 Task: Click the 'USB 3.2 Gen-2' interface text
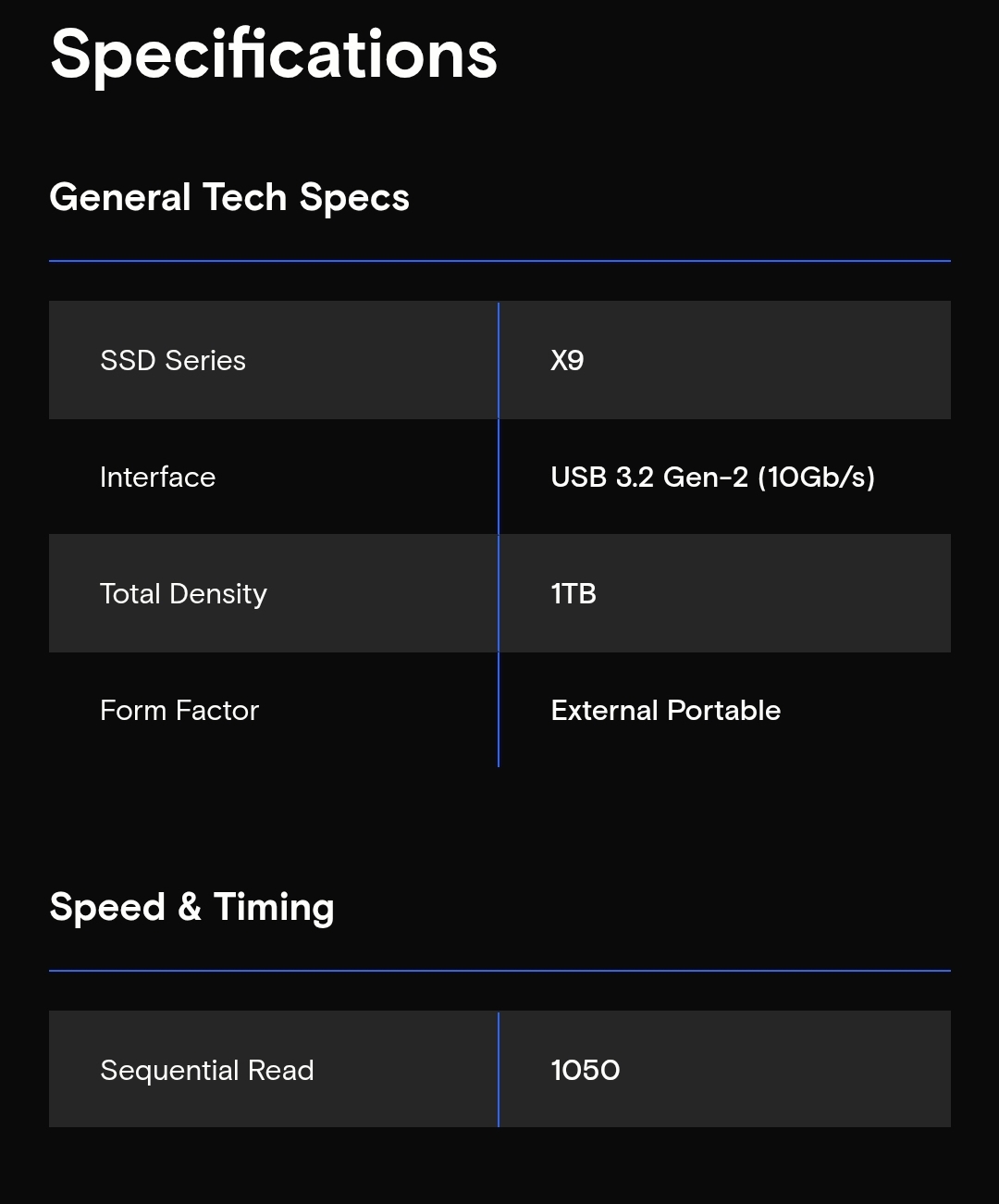649,478
